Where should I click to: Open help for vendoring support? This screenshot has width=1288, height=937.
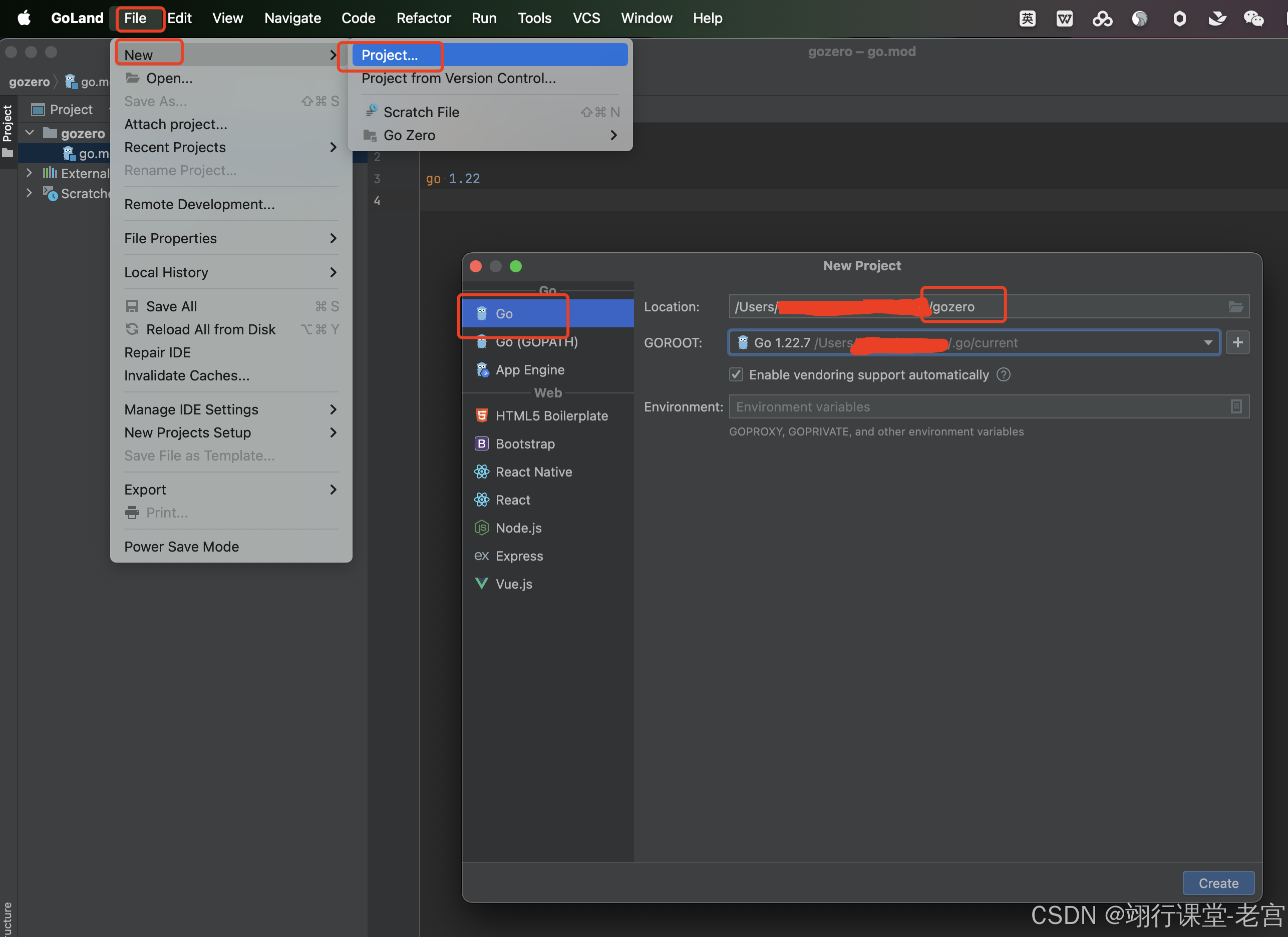click(1004, 374)
